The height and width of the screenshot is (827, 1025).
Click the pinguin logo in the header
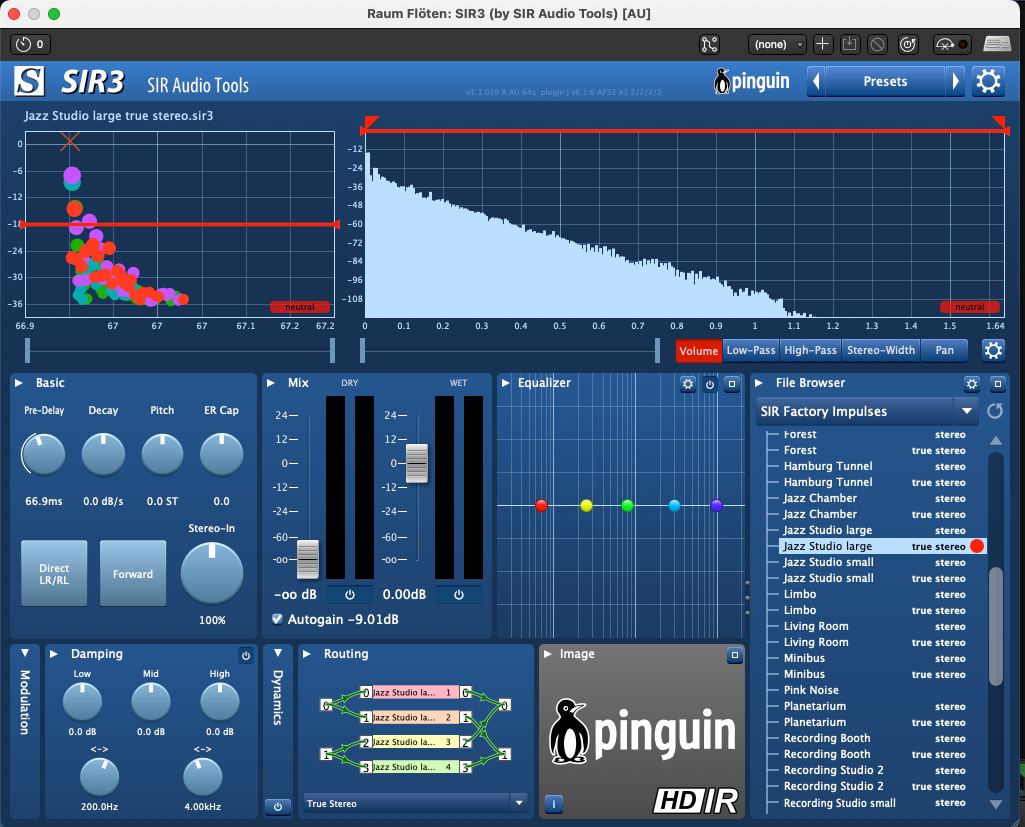point(752,82)
